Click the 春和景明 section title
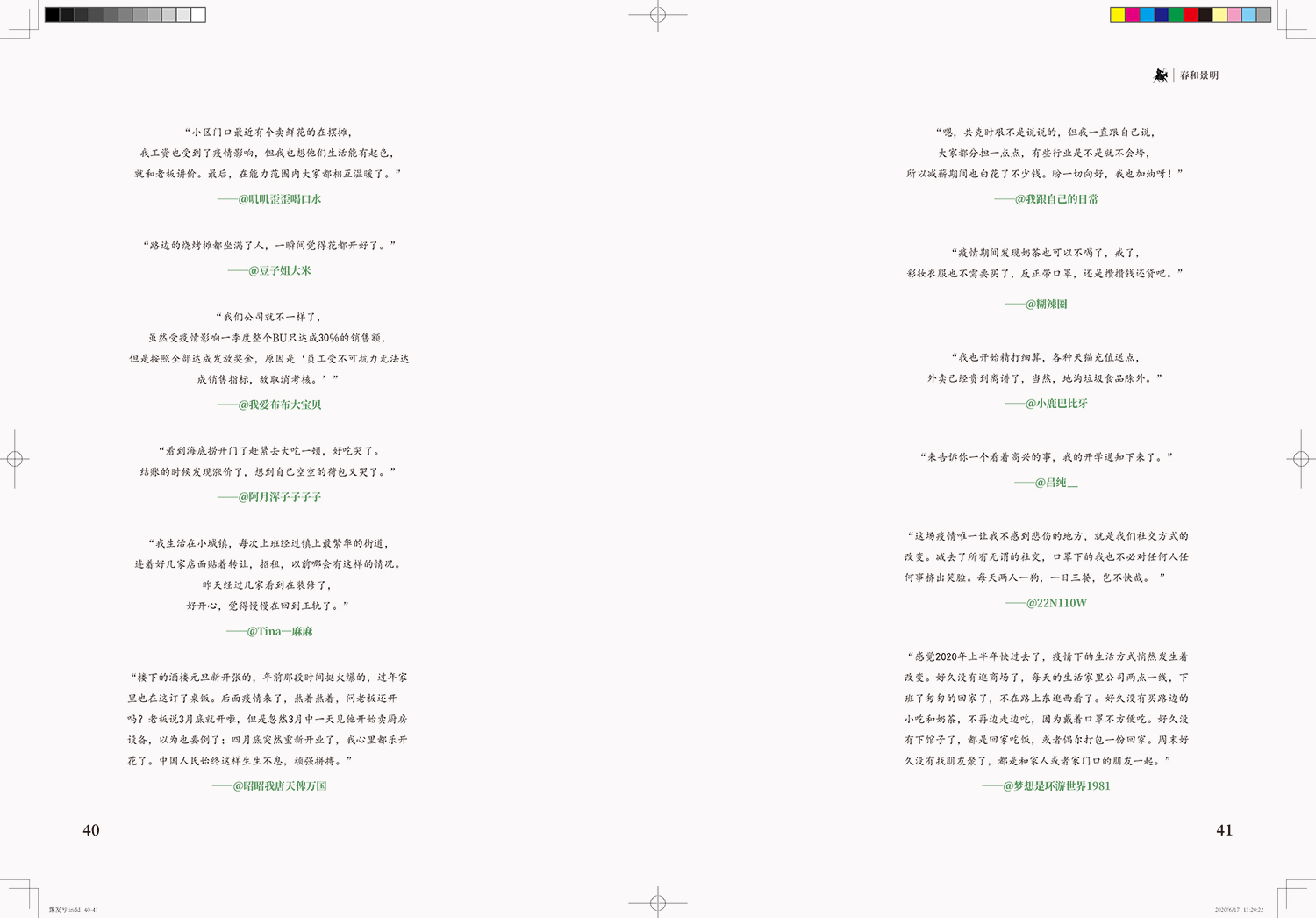 point(1199,75)
